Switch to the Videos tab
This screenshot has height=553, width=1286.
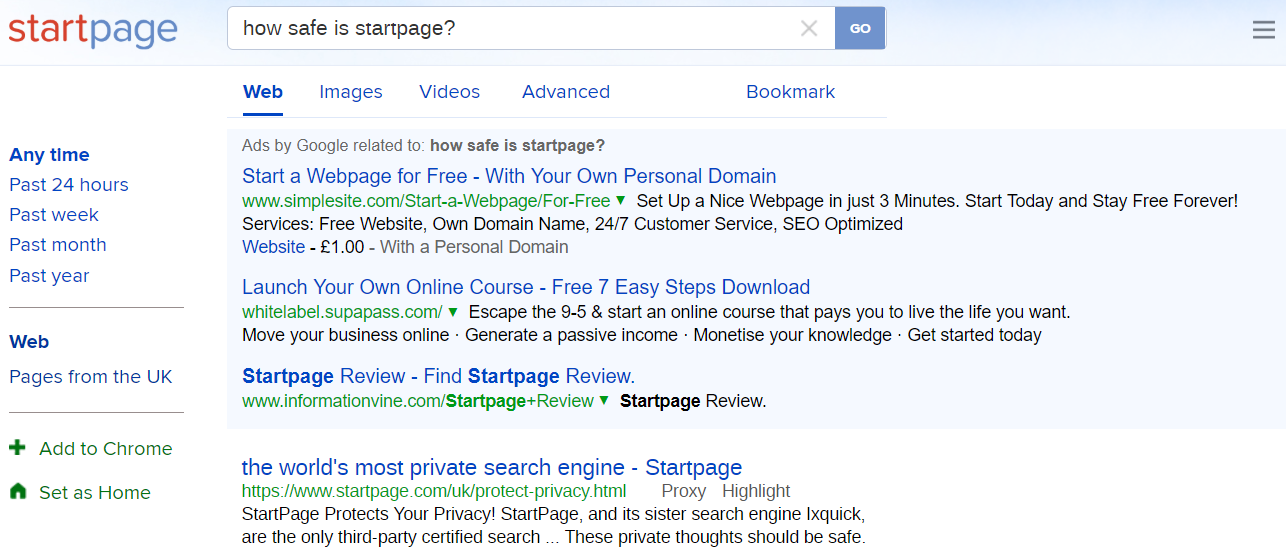449,92
